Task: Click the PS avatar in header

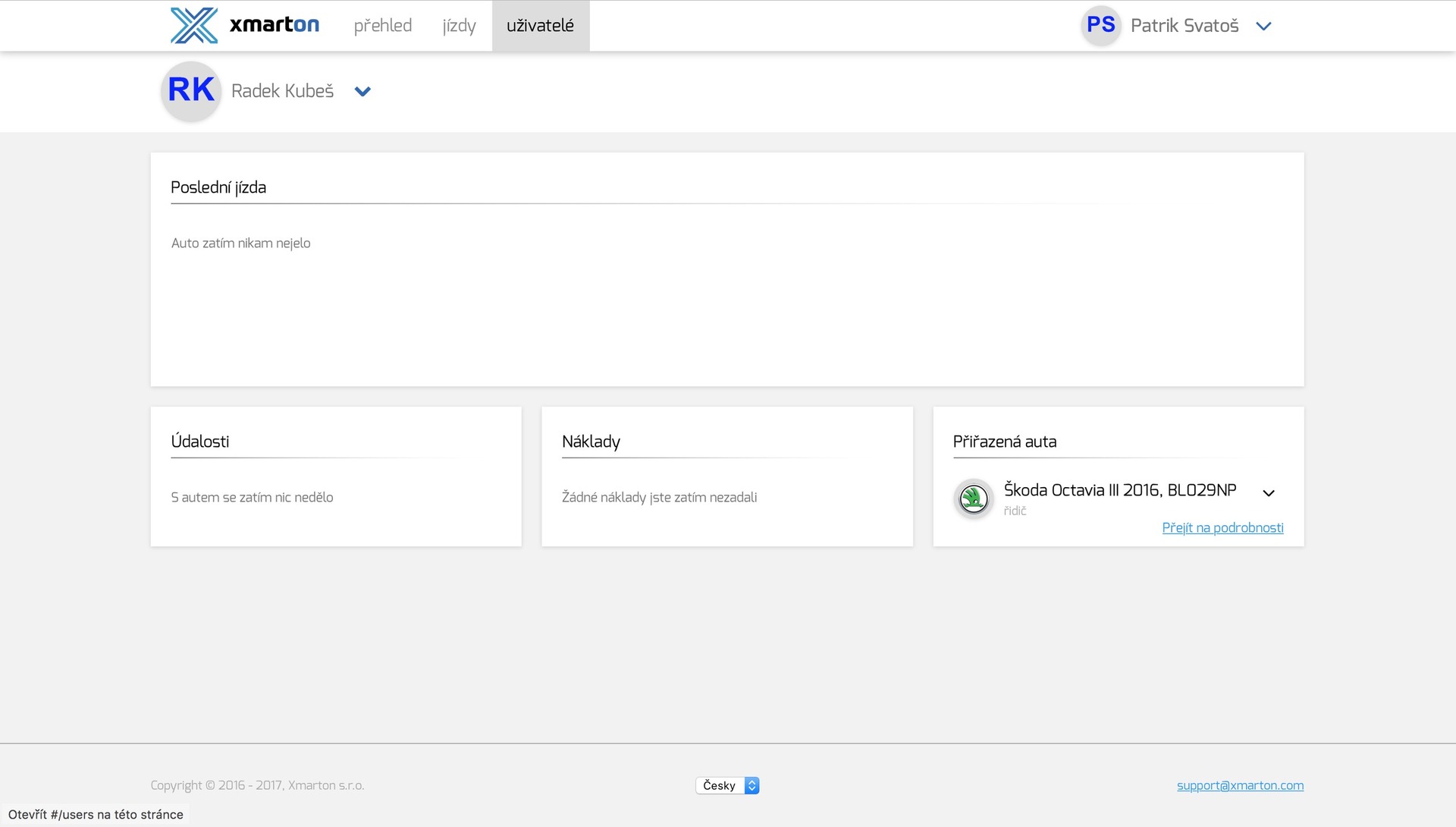Action: [1100, 25]
